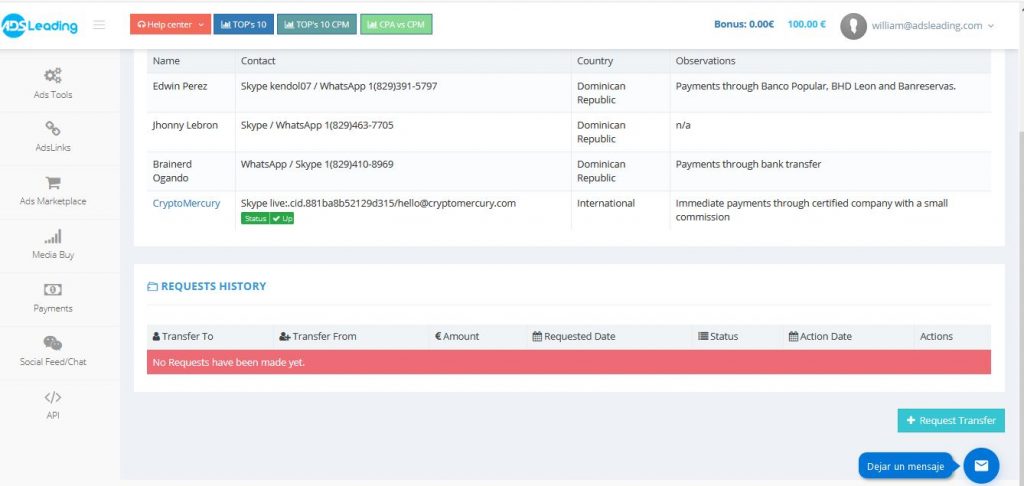Click the Request Transfer button

(951, 421)
